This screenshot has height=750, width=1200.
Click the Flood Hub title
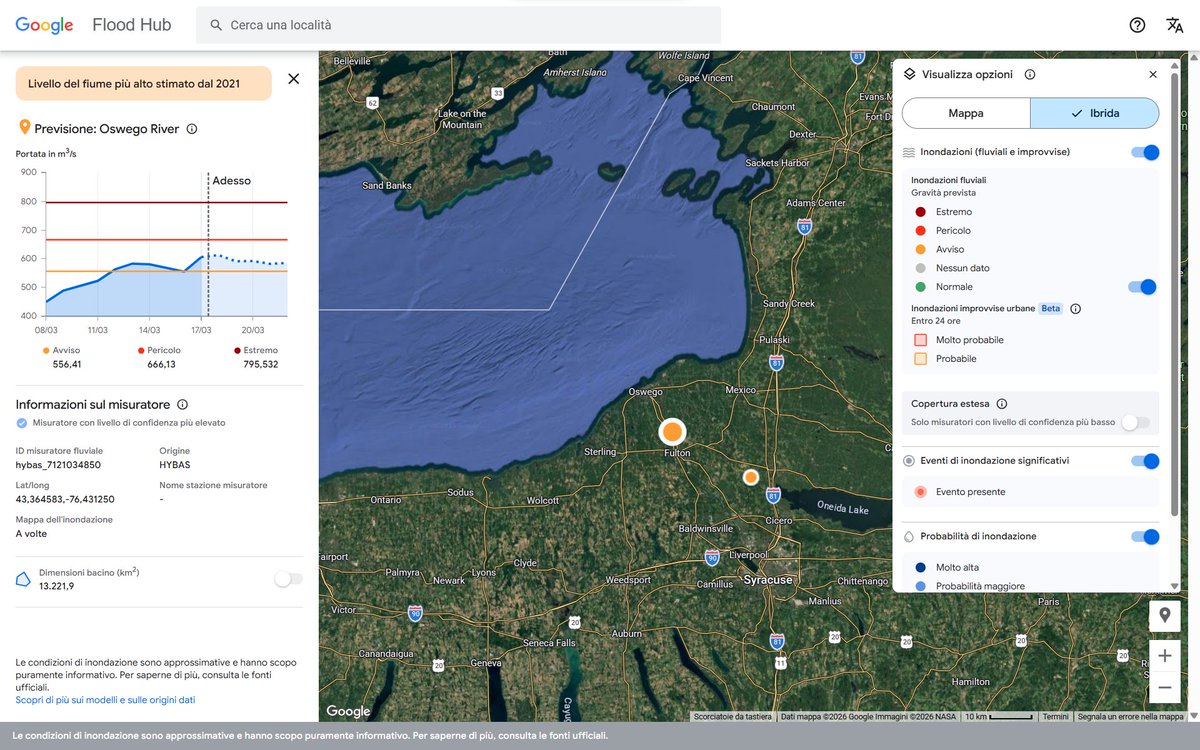click(132, 25)
